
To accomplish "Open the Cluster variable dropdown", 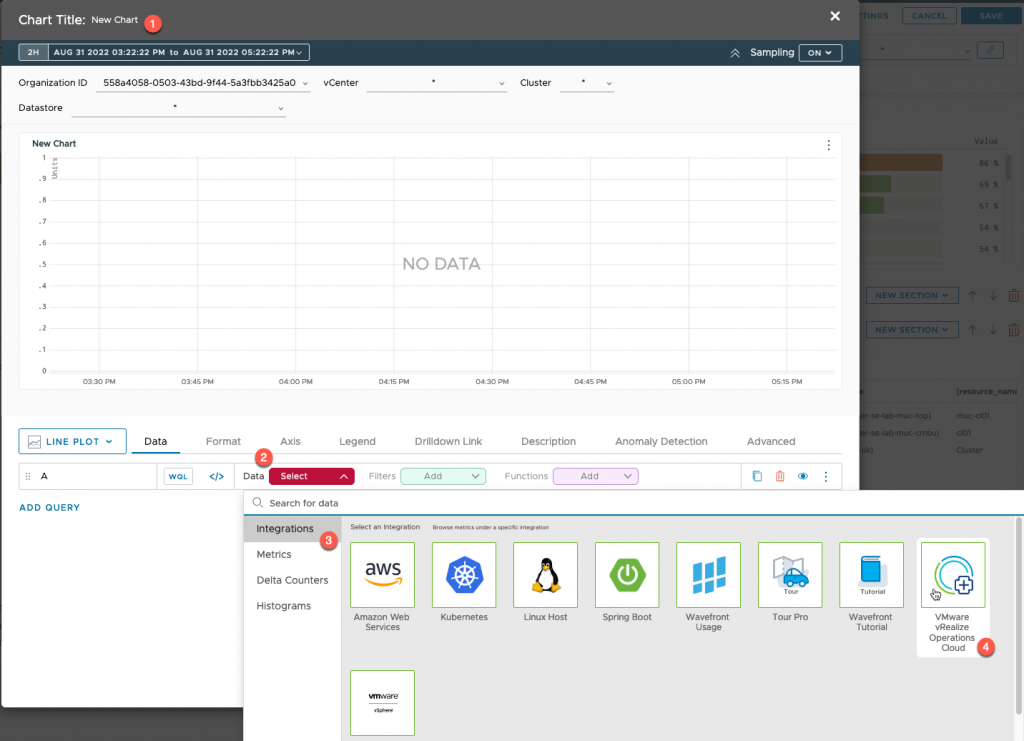I will pyautogui.click(x=586, y=83).
